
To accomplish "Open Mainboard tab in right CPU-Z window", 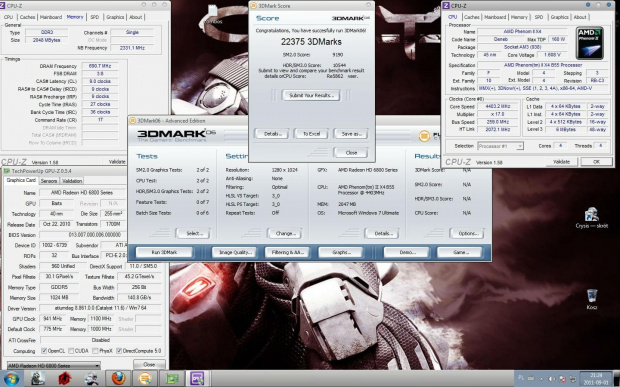I will [x=495, y=17].
